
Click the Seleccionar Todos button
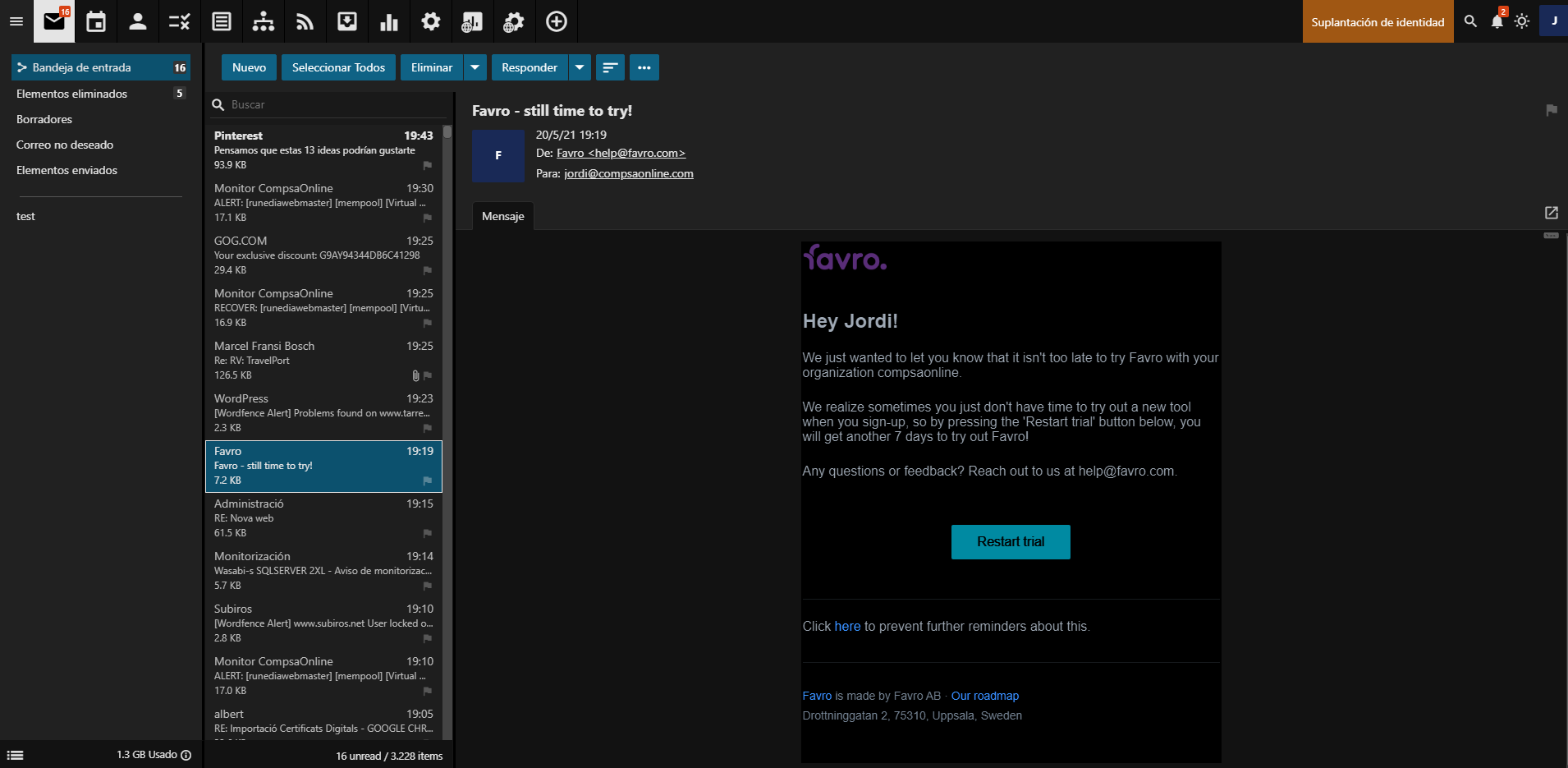tap(338, 67)
